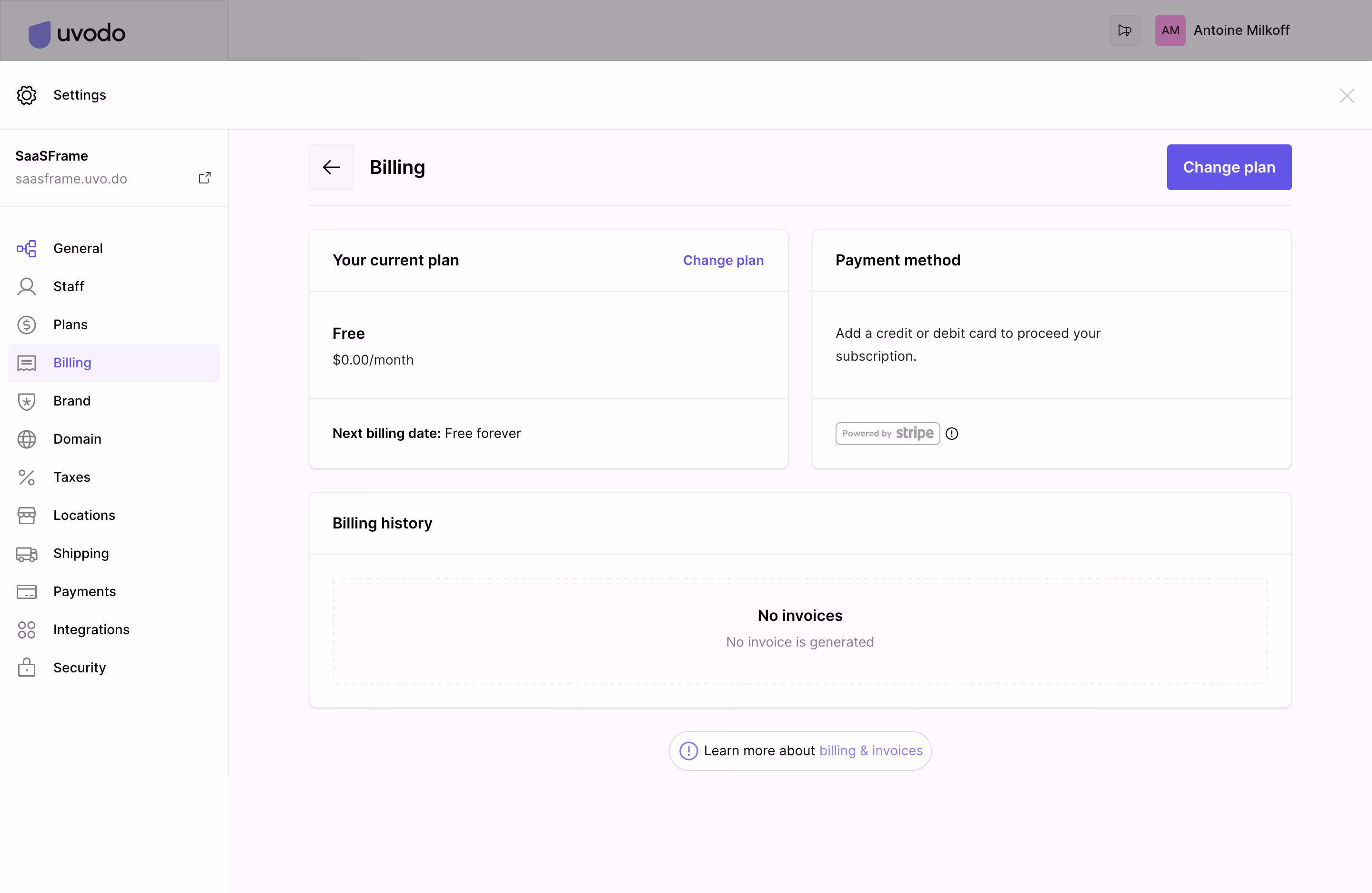Image resolution: width=1372 pixels, height=893 pixels.
Task: Open the Shipping settings label
Action: click(81, 553)
